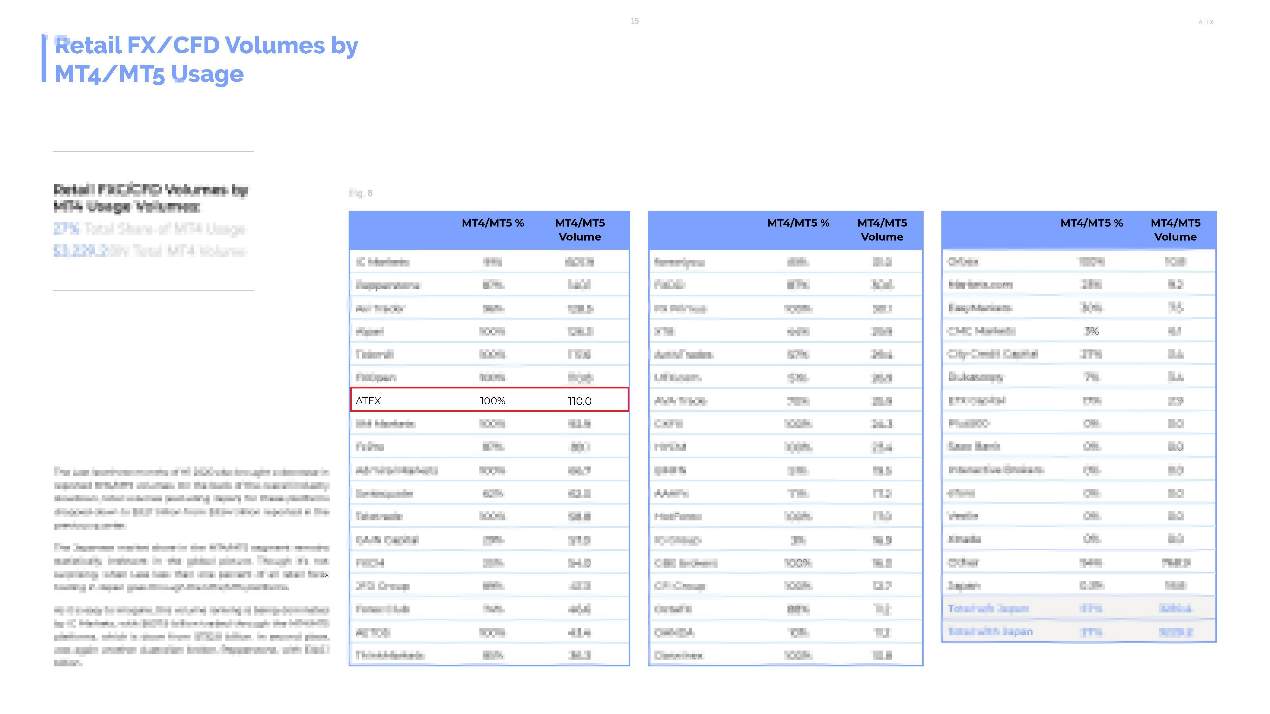Click the blue Total with Japan row
Viewport: 1270px width, 714px height.
[1079, 631]
